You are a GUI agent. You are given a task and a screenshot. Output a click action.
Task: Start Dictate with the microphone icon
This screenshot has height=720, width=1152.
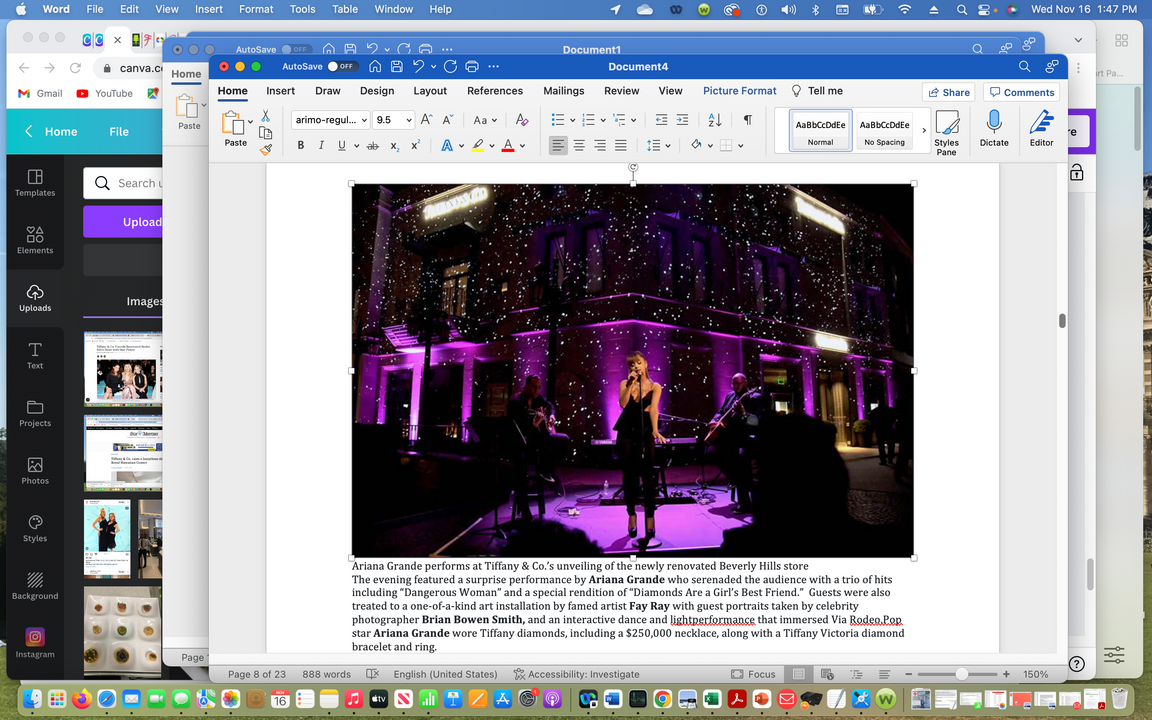[x=994, y=129]
